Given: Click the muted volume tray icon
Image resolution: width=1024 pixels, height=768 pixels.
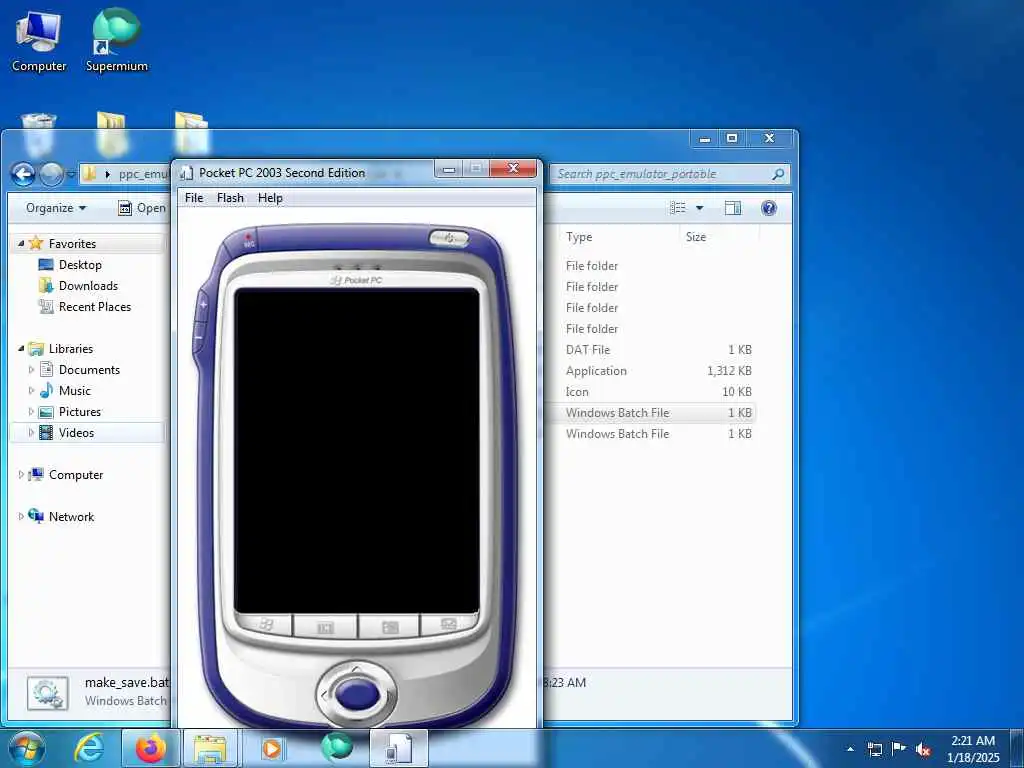Looking at the screenshot, I should tap(922, 749).
